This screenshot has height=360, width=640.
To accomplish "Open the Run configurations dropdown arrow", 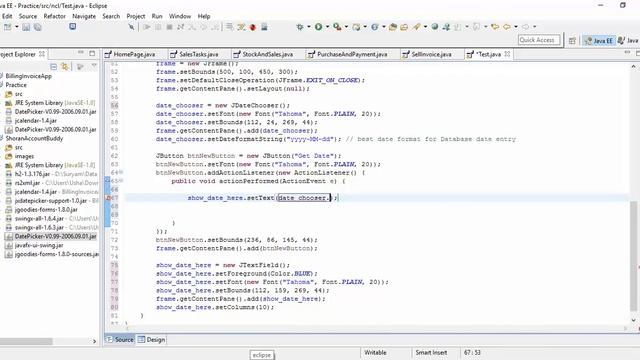I will 327,27.
